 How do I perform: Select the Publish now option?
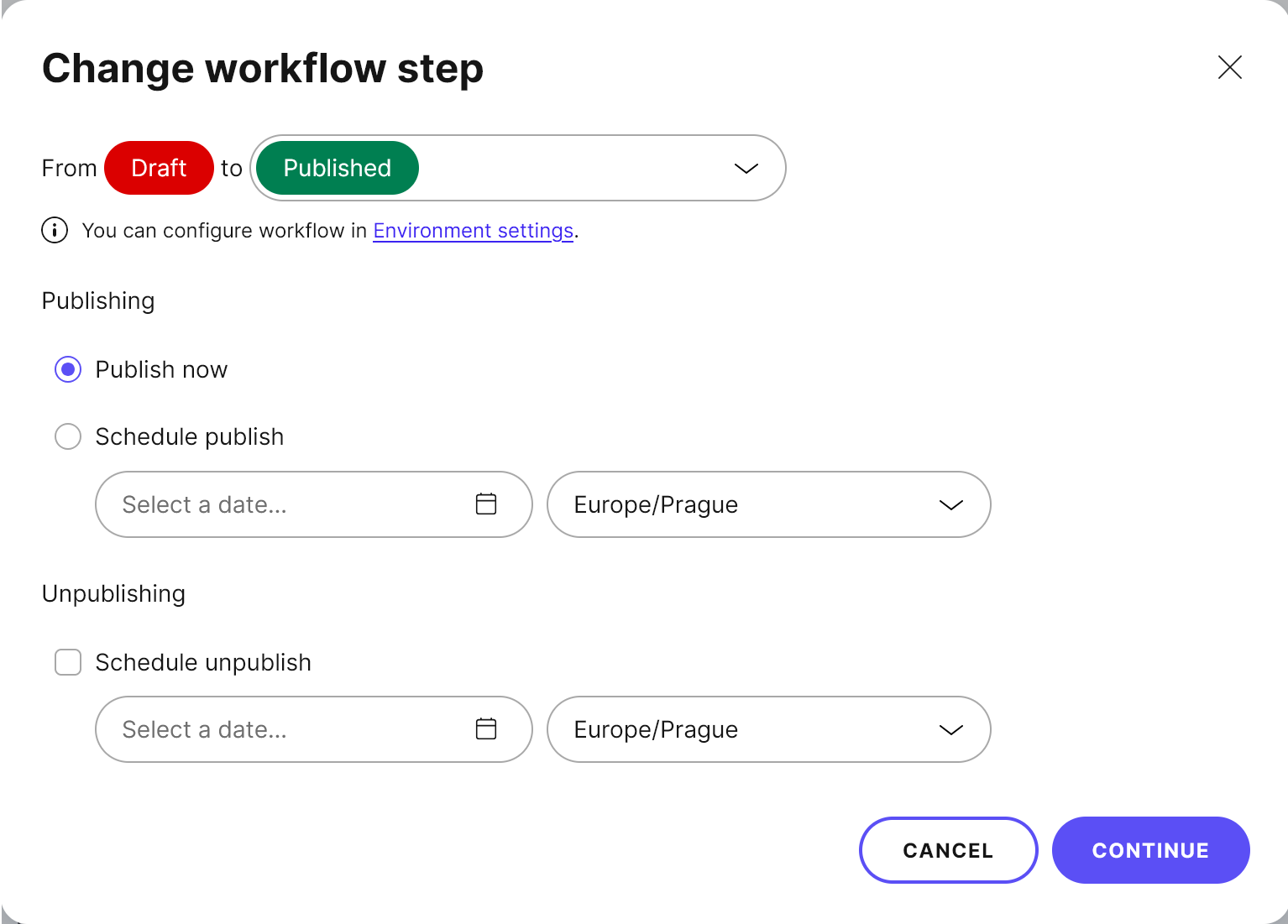coord(68,369)
